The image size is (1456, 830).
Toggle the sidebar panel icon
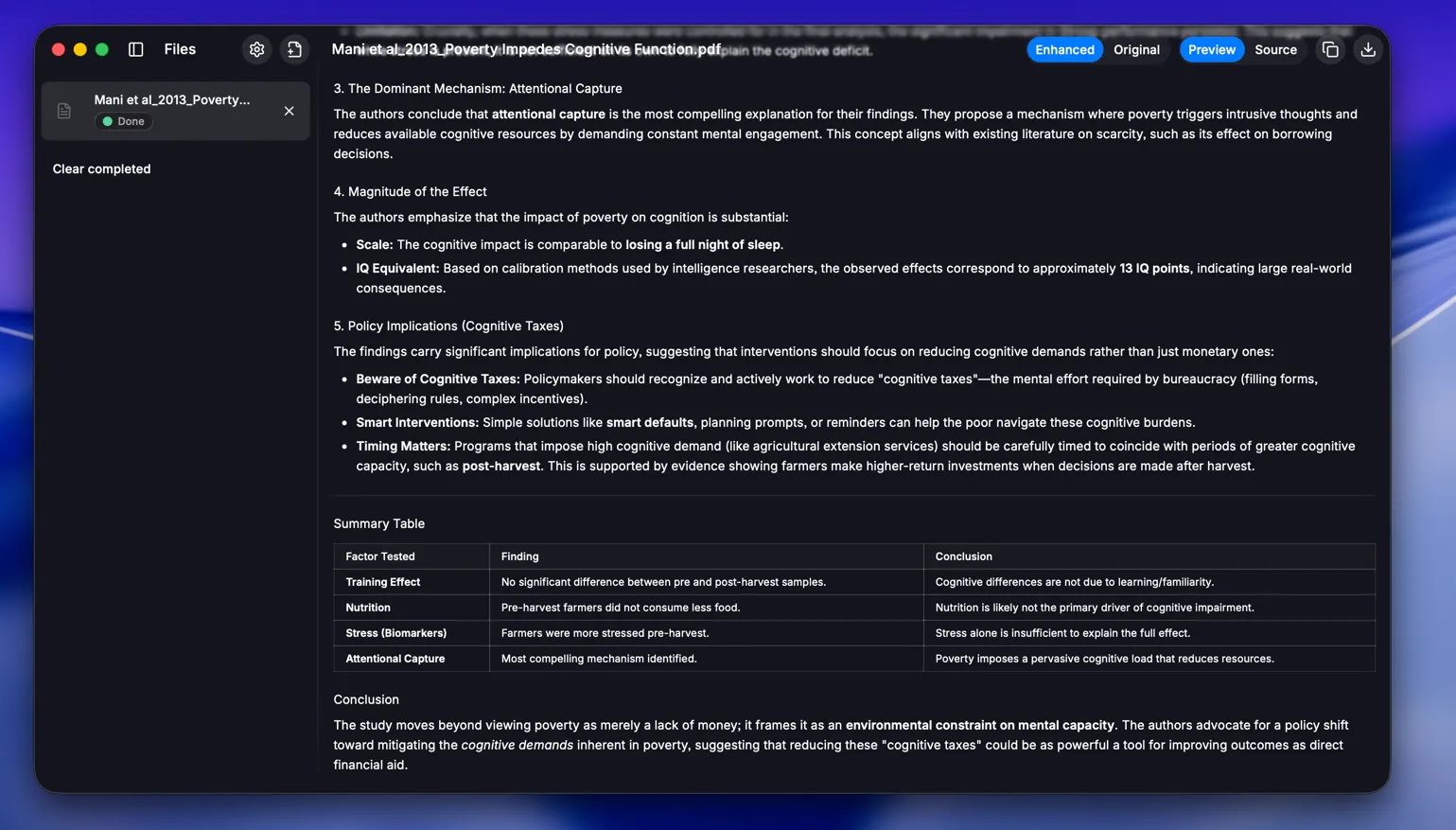pyautogui.click(x=136, y=49)
